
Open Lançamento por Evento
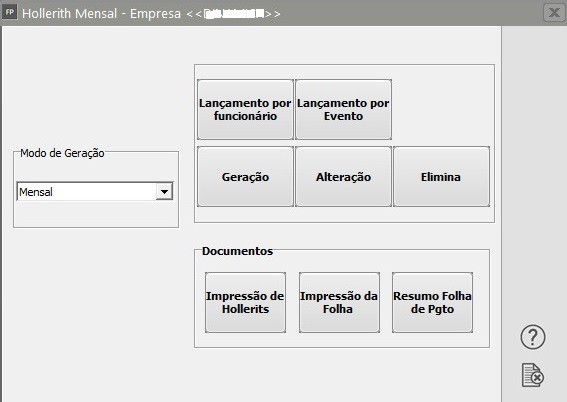pos(343,110)
